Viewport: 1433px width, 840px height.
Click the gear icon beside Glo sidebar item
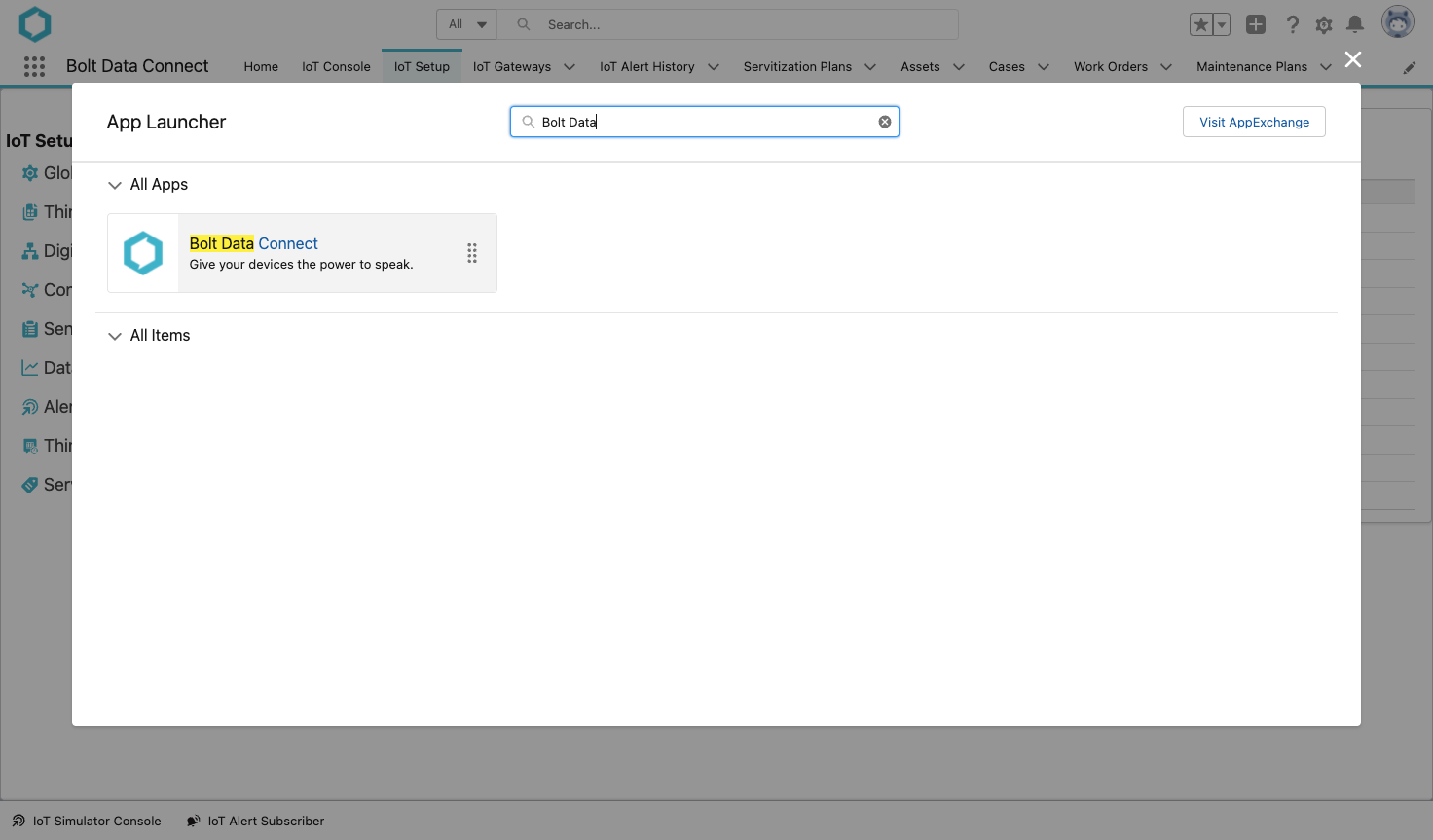[30, 173]
